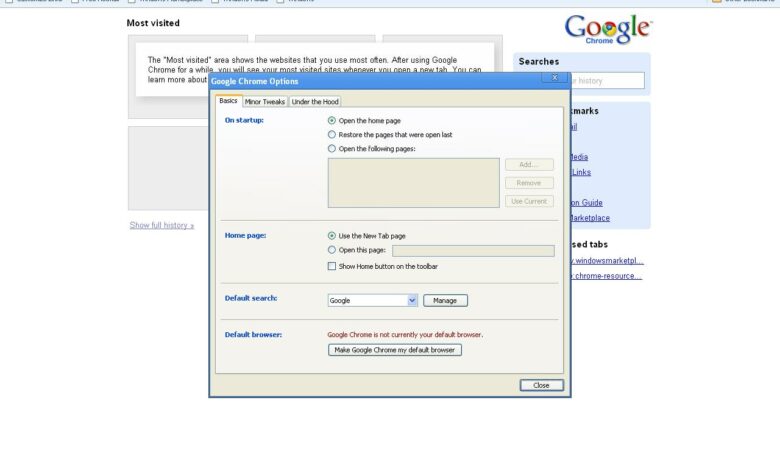
Task: Click the 'Default browser:' label
Action: click(x=253, y=335)
